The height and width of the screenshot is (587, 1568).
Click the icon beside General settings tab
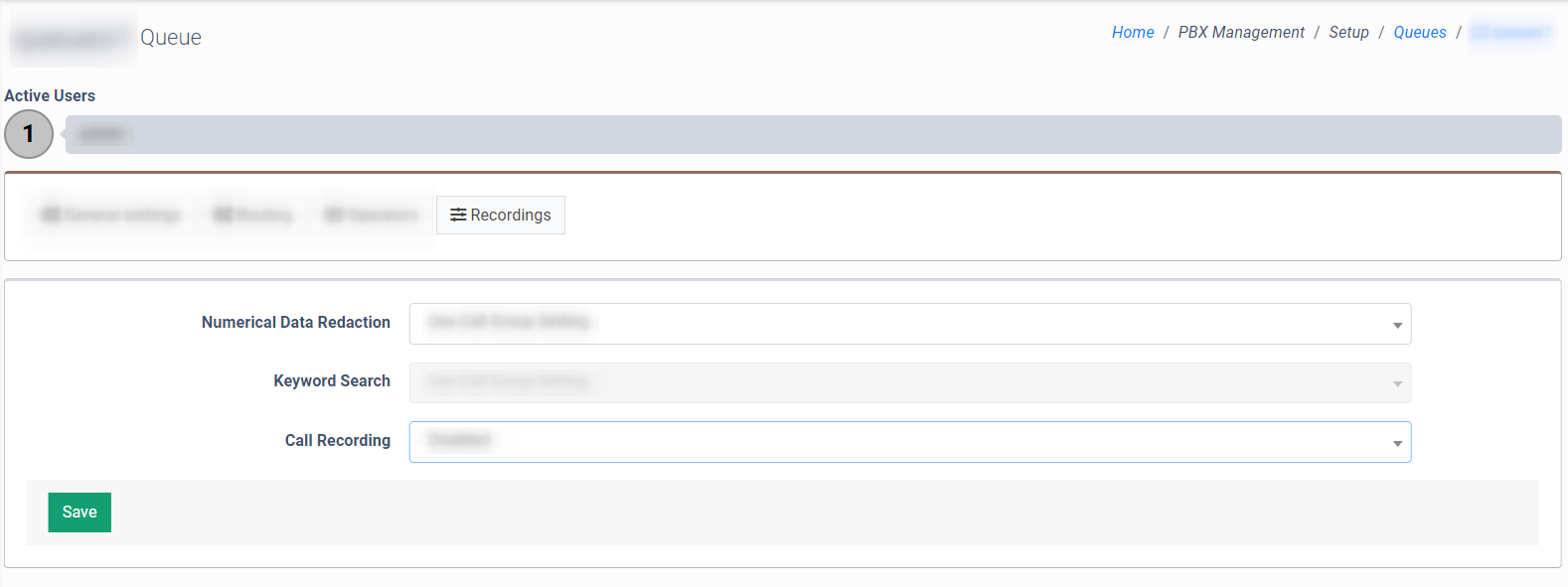pyautogui.click(x=51, y=216)
